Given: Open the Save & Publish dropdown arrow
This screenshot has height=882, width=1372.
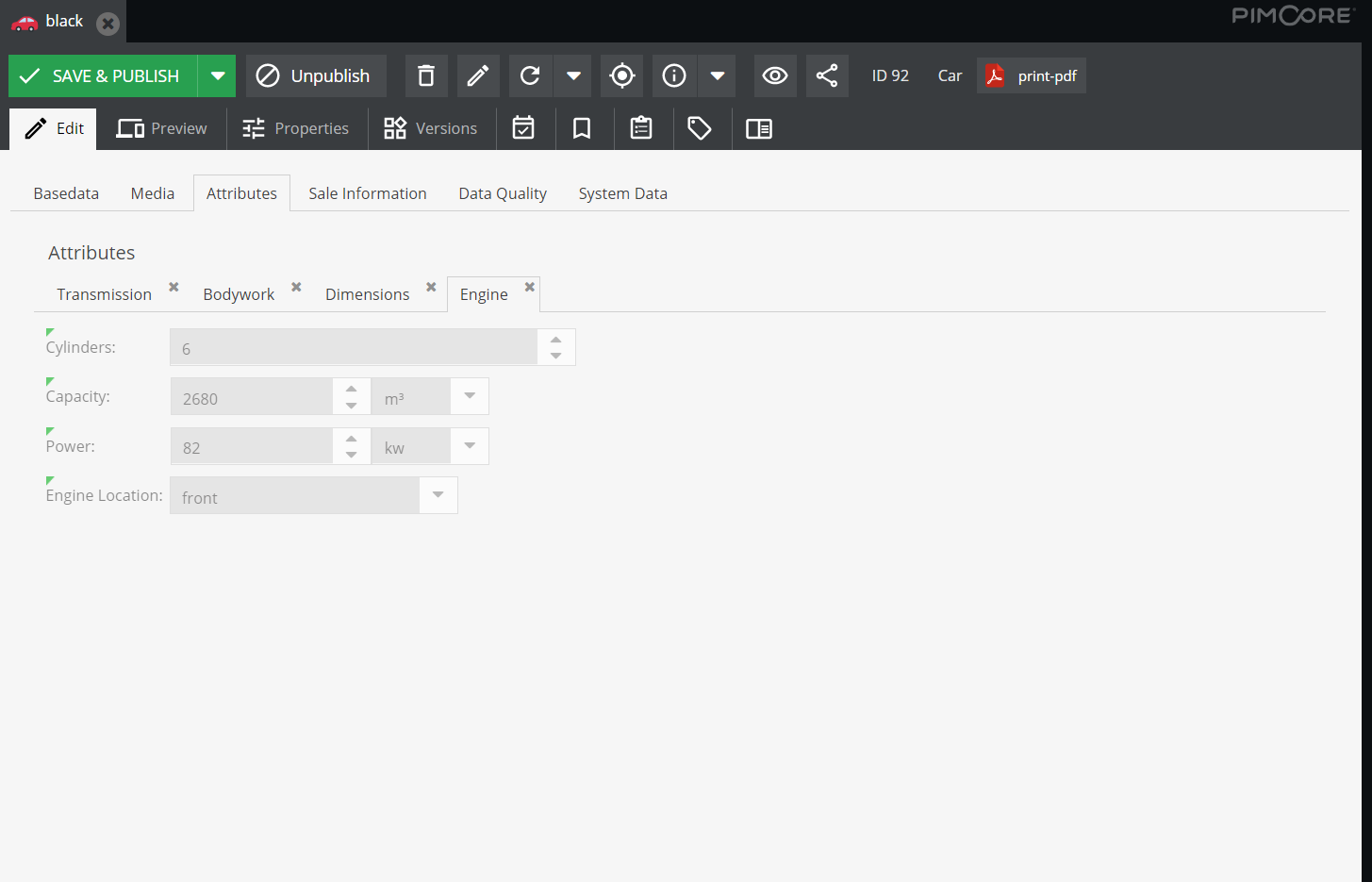Looking at the screenshot, I should coord(217,76).
